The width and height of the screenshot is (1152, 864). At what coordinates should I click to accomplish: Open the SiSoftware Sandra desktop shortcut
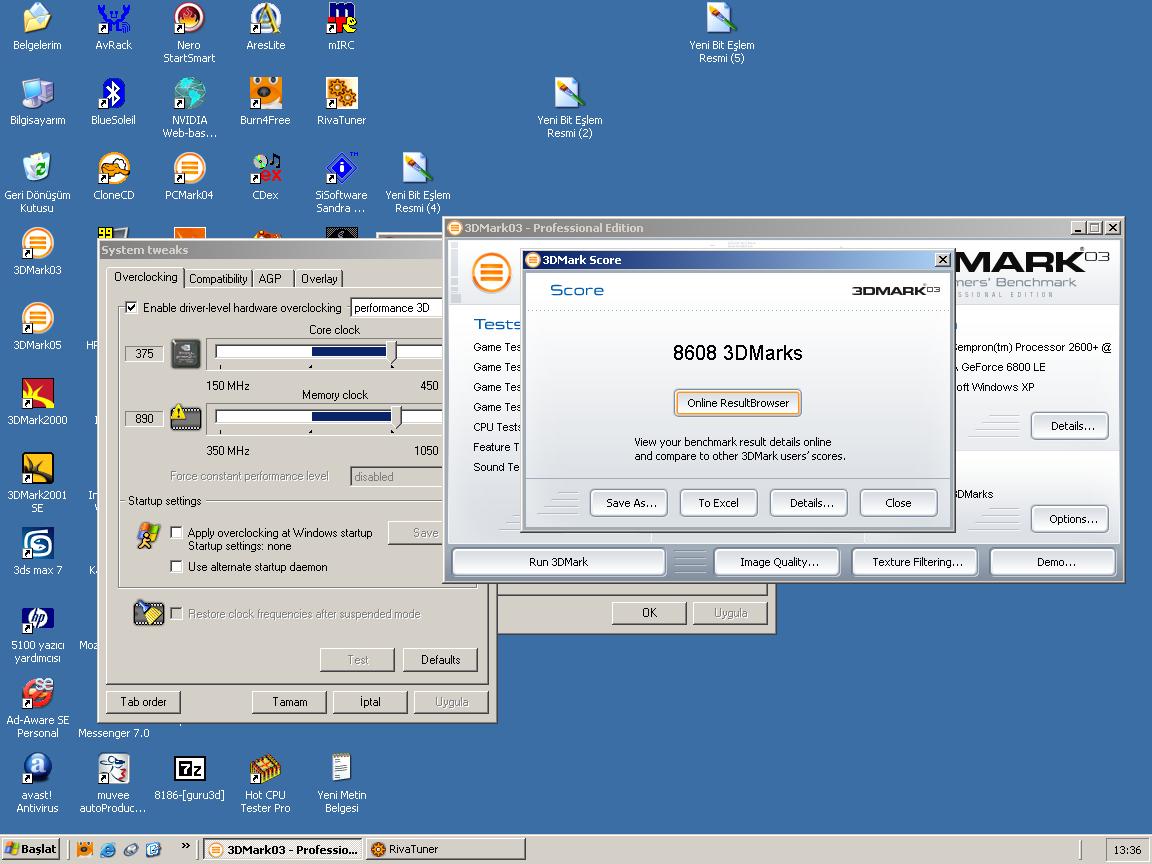tap(342, 170)
